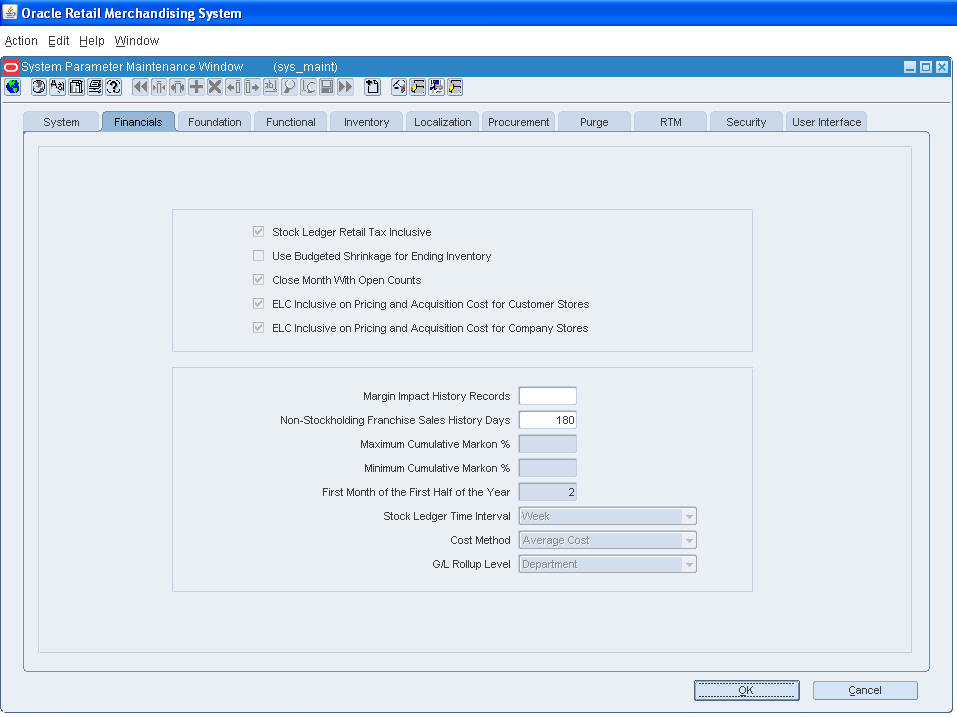Screen dimensions: 957x717
Task: Open the RTM tab
Action: [670, 121]
